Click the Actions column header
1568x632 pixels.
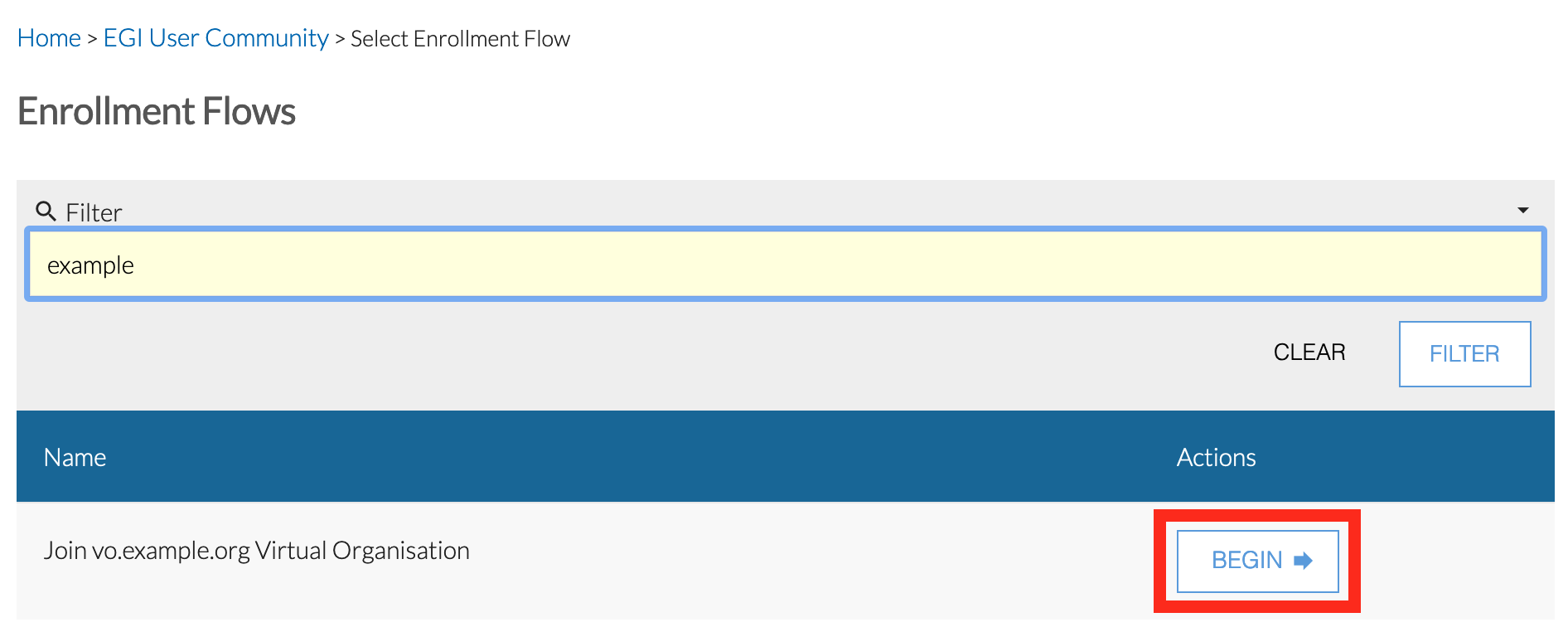point(1216,457)
